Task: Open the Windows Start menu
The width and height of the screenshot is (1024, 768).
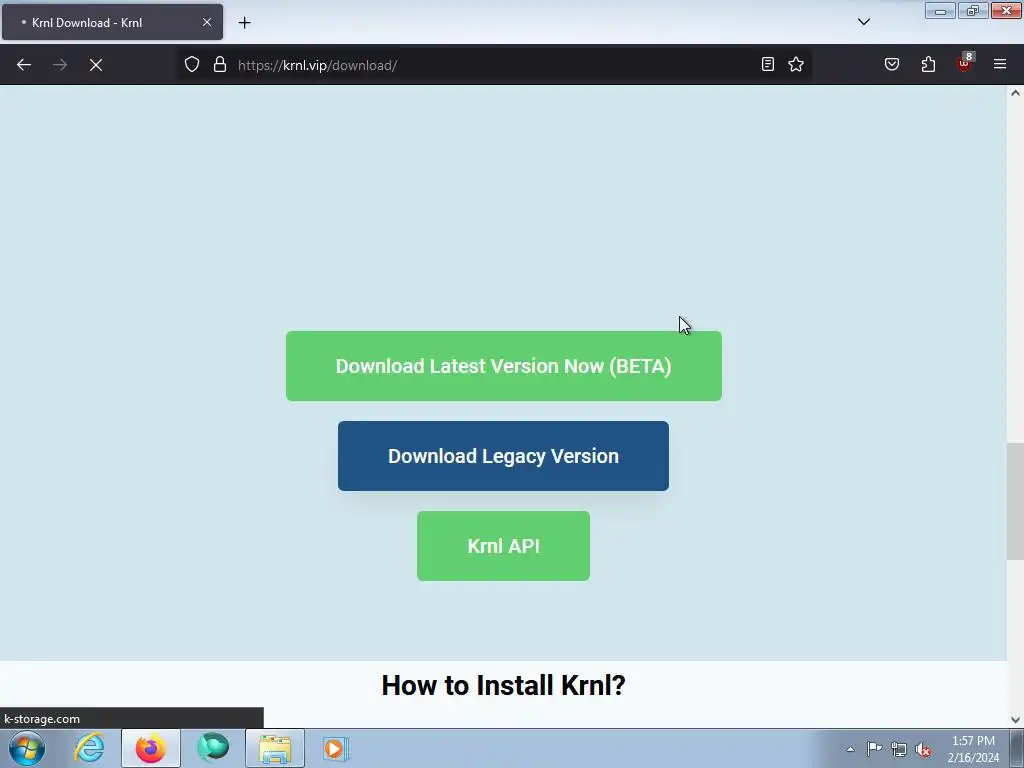Action: [x=27, y=748]
